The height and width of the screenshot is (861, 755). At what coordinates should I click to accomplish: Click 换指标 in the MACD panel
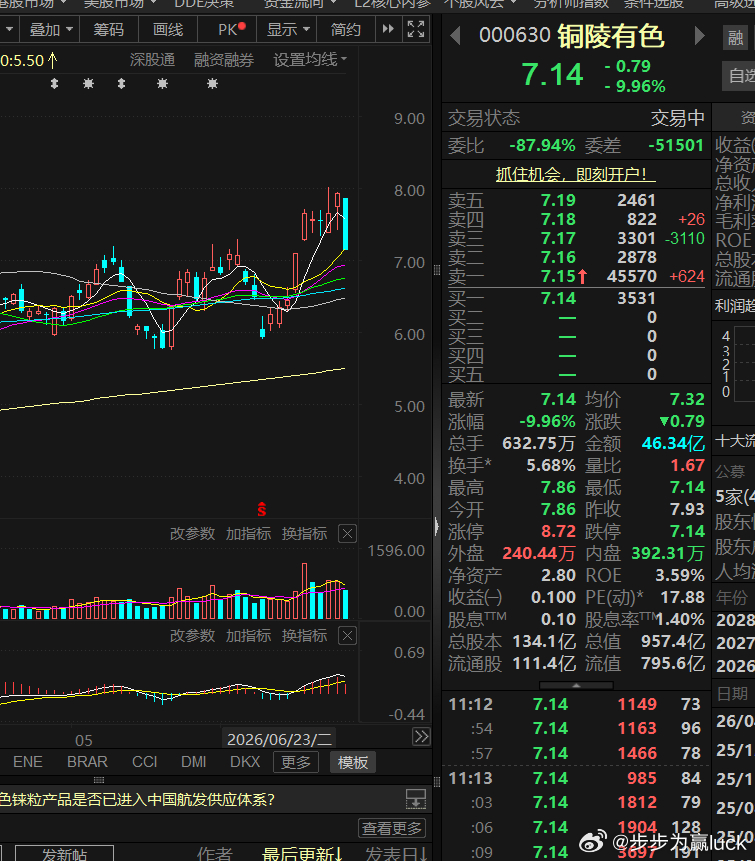pos(304,636)
